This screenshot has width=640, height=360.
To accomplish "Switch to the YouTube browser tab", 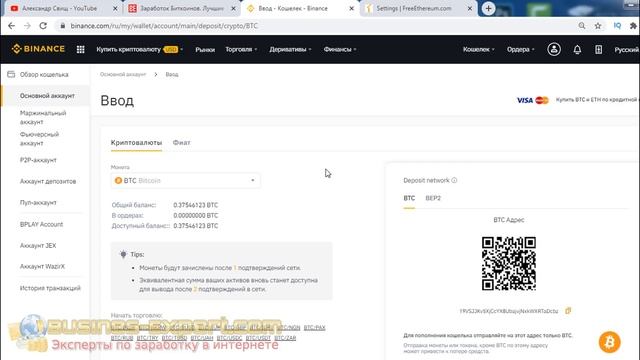I will [59, 8].
